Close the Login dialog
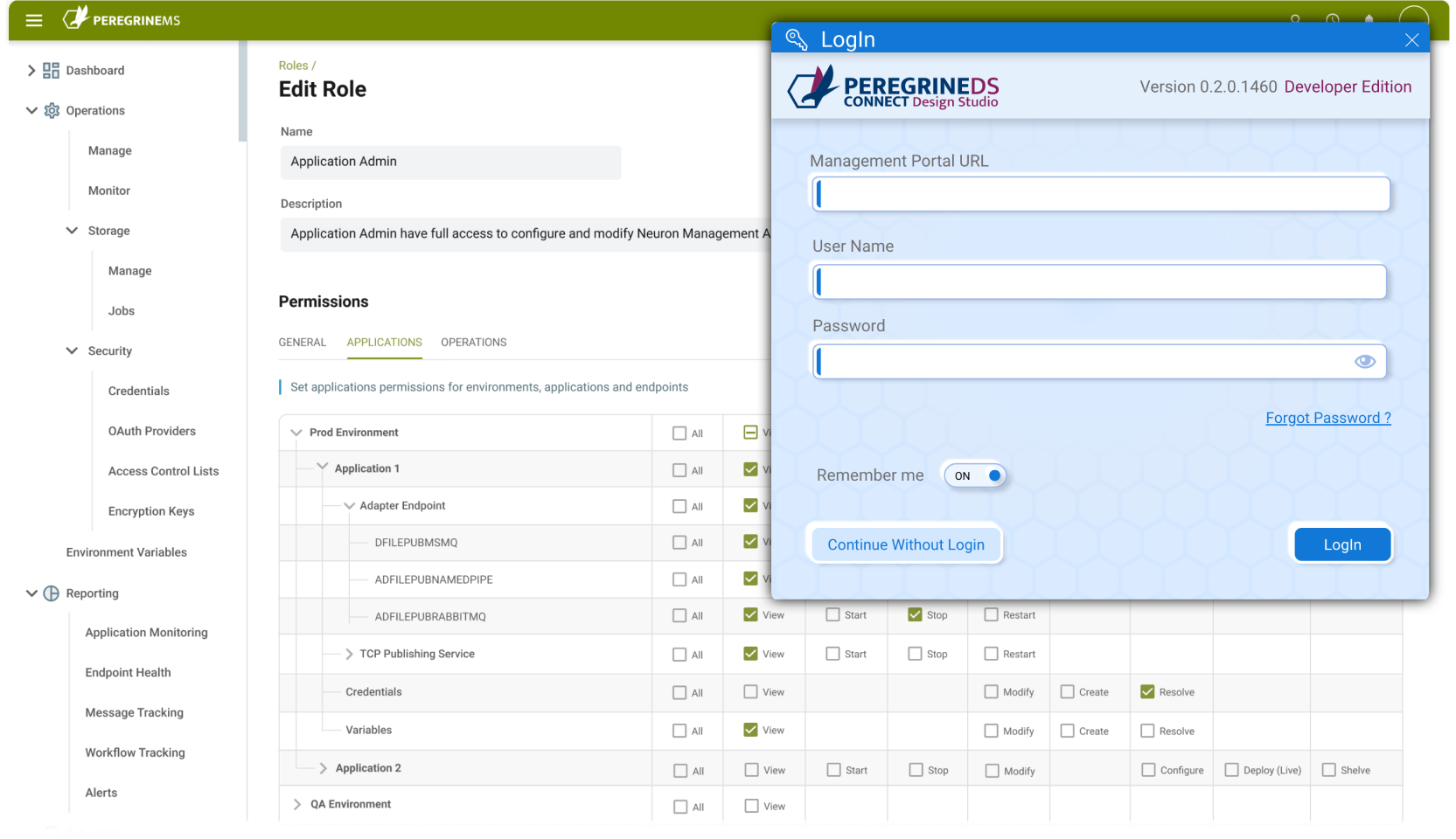This screenshot has height=839, width=1456. [1411, 40]
